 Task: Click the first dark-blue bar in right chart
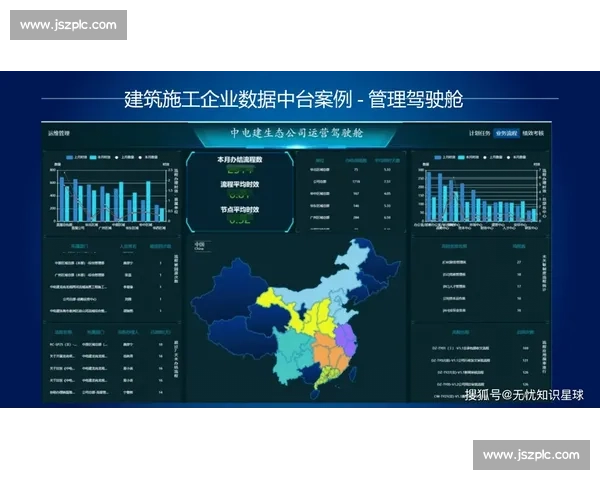pyautogui.click(x=429, y=197)
